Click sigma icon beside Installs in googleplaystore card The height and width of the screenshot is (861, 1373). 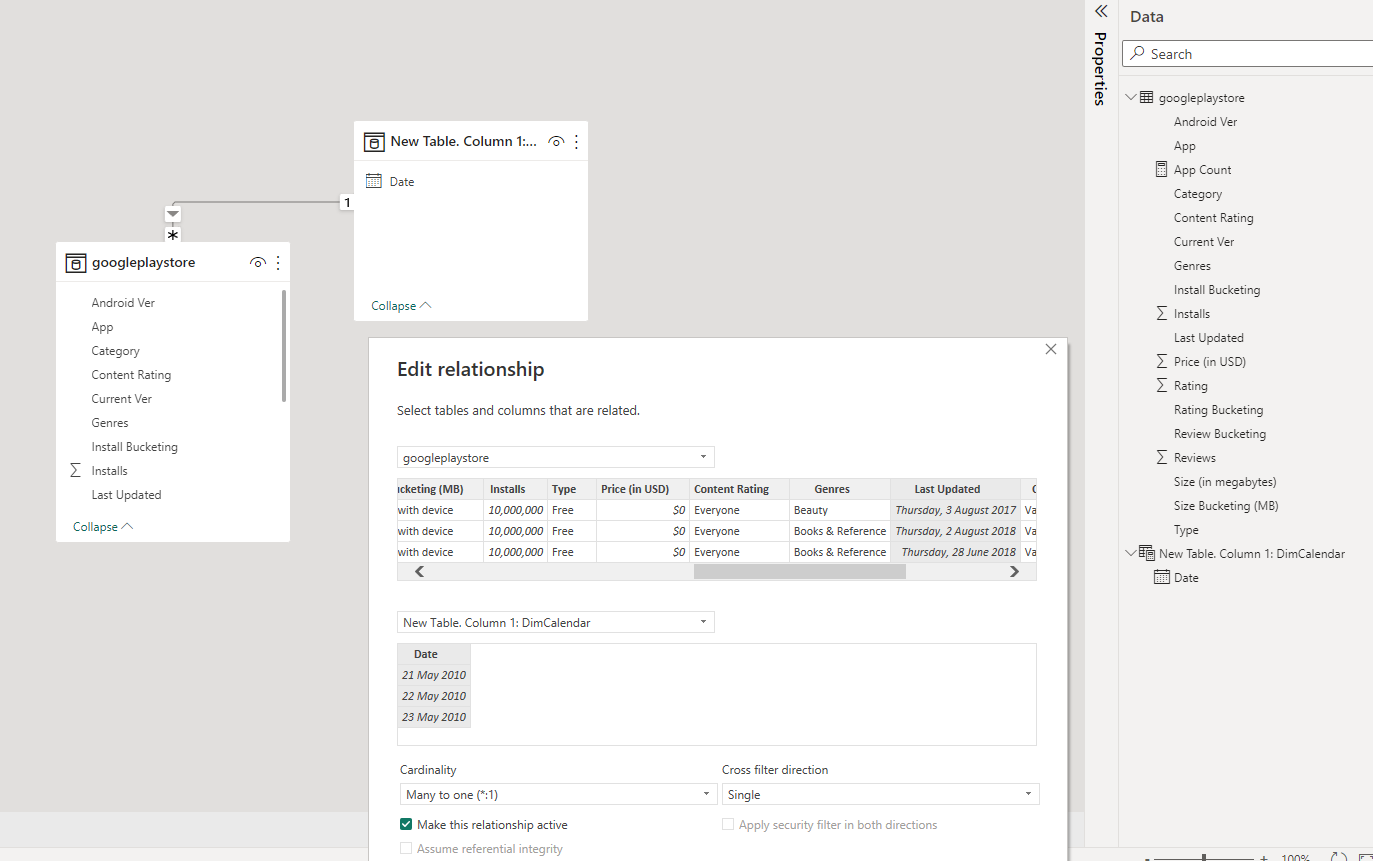tap(75, 470)
